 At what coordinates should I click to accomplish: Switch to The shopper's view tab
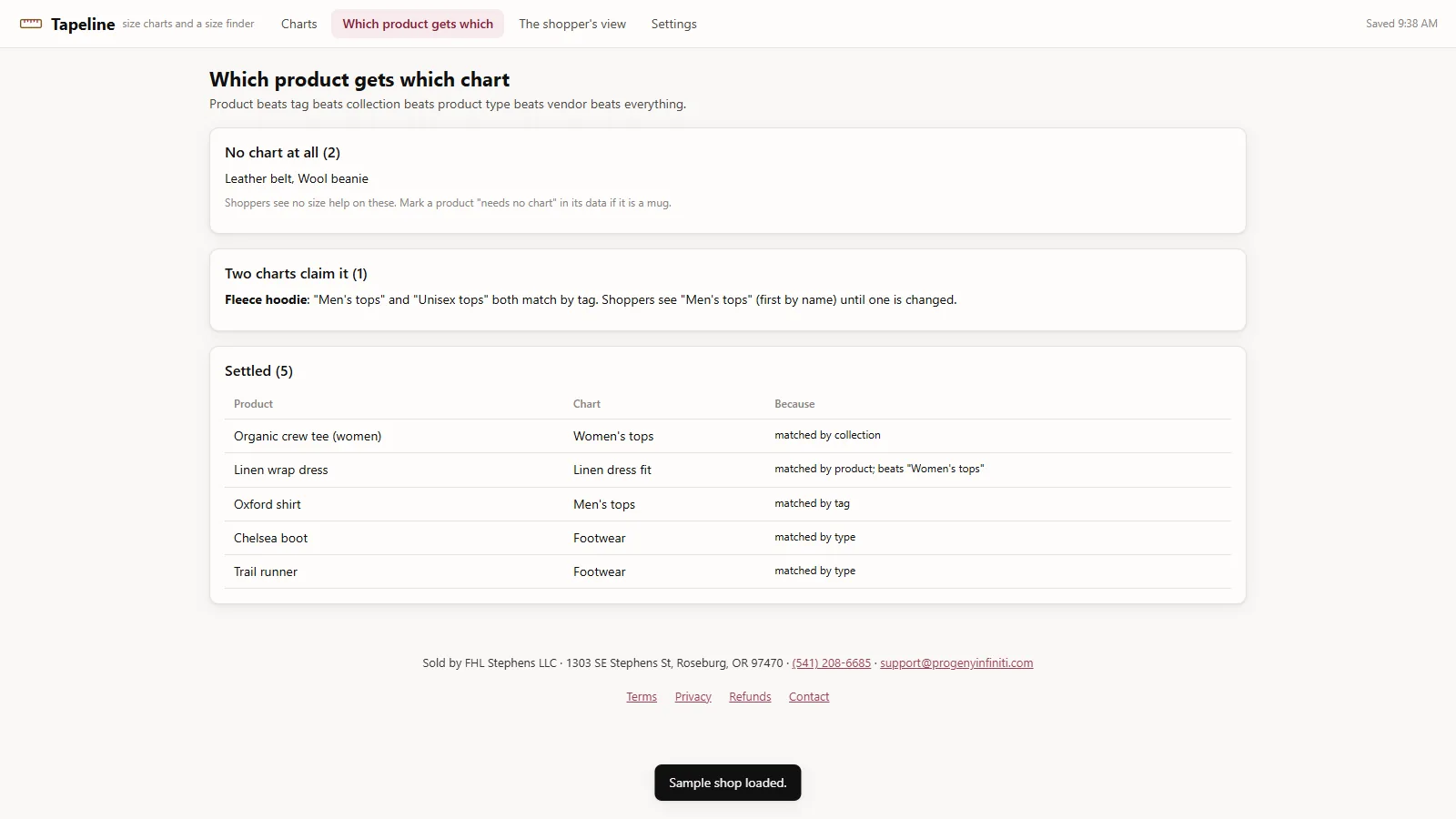(x=572, y=24)
